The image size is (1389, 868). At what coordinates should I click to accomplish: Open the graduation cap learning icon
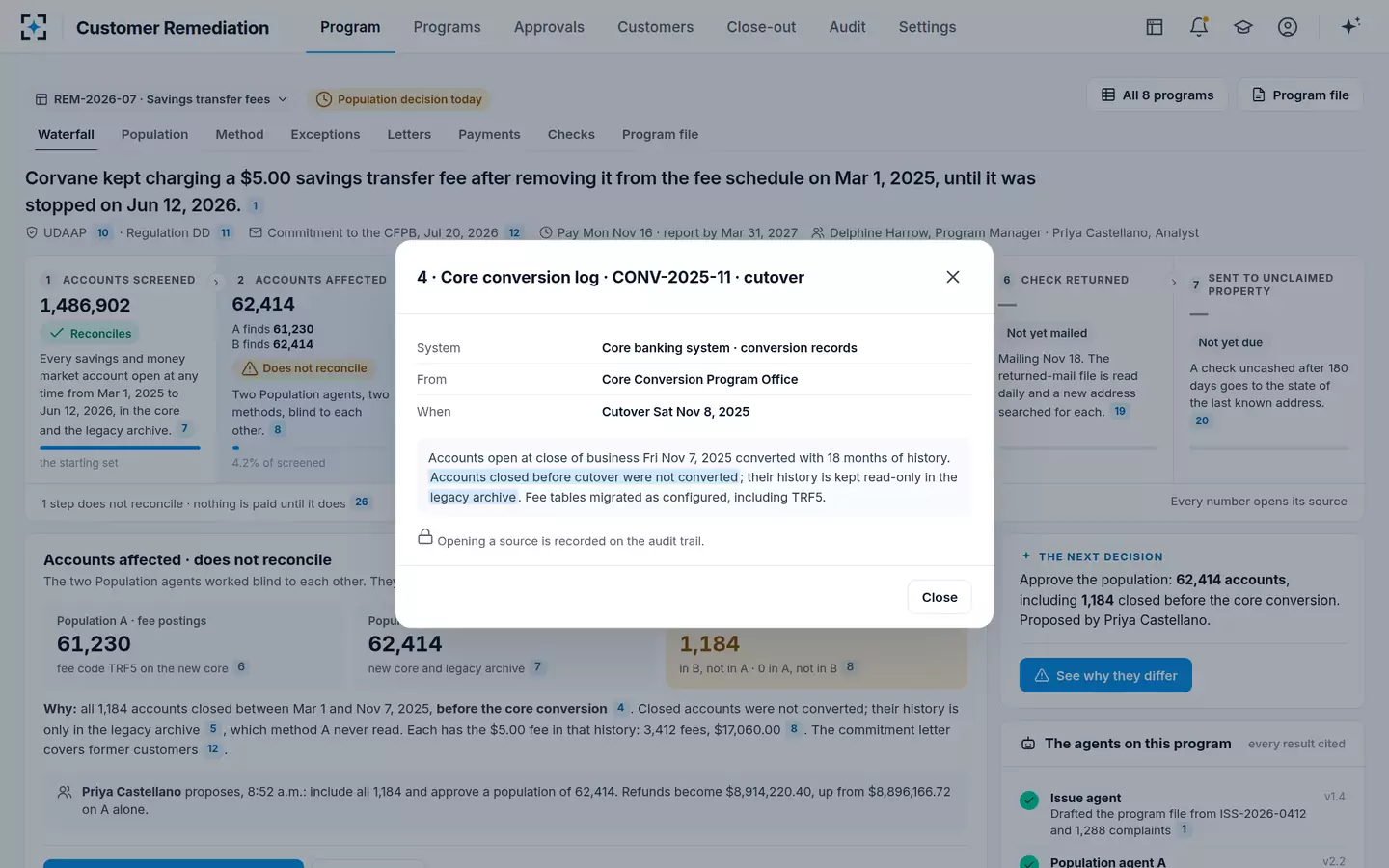pyautogui.click(x=1243, y=27)
